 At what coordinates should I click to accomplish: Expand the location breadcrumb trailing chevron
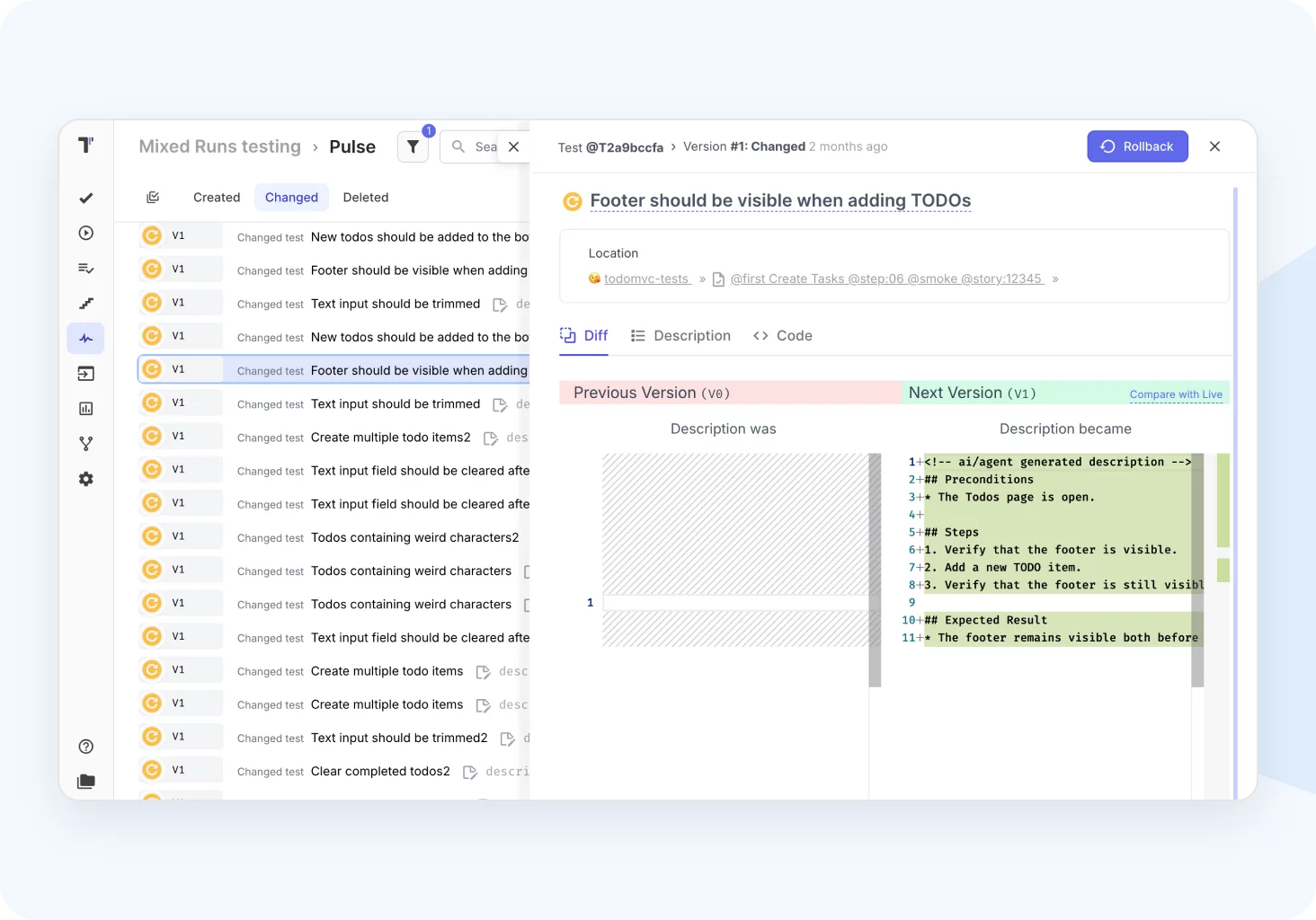(x=1055, y=279)
